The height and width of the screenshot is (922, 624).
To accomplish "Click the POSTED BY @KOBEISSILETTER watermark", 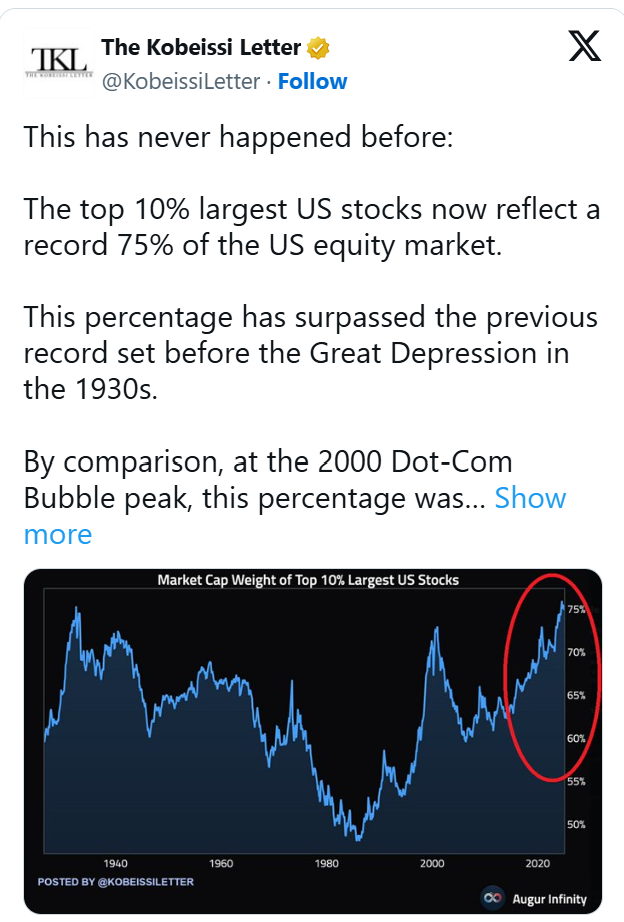I will tap(115, 881).
